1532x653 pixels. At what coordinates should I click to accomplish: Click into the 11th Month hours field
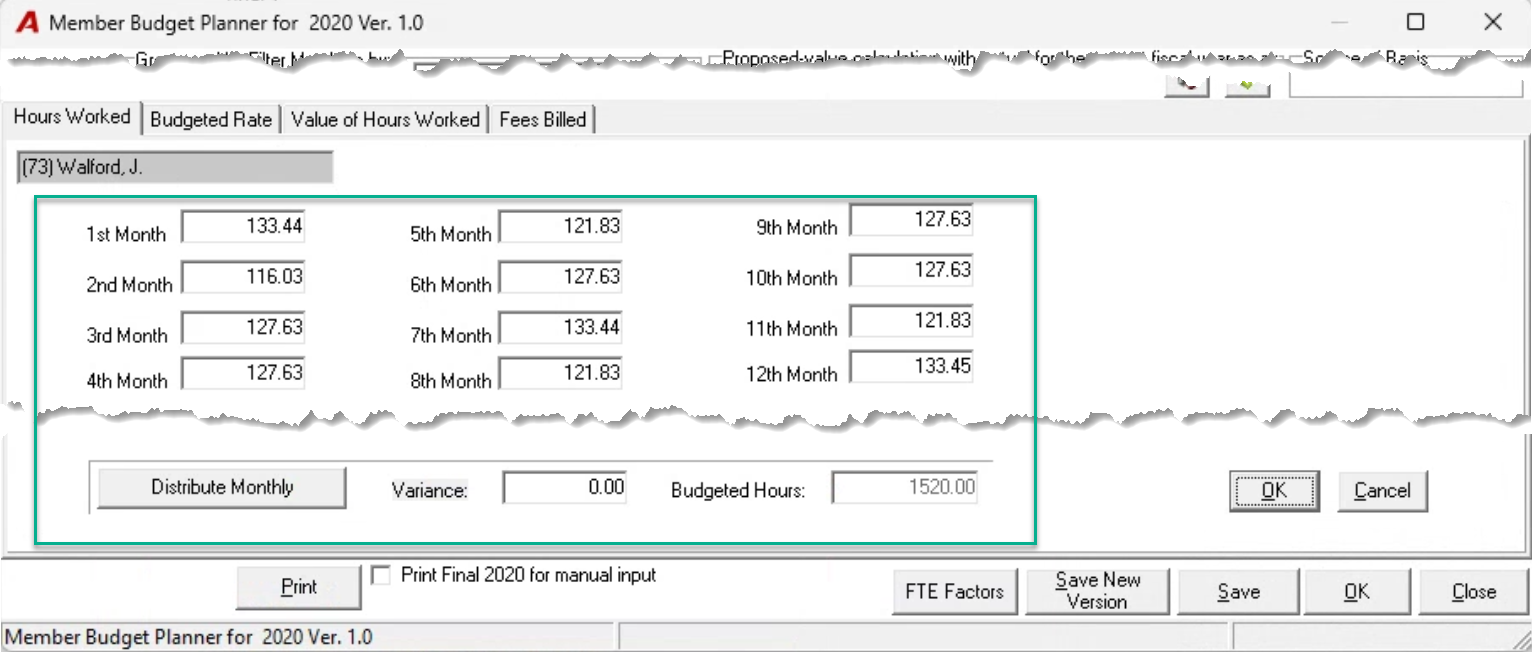coord(911,321)
